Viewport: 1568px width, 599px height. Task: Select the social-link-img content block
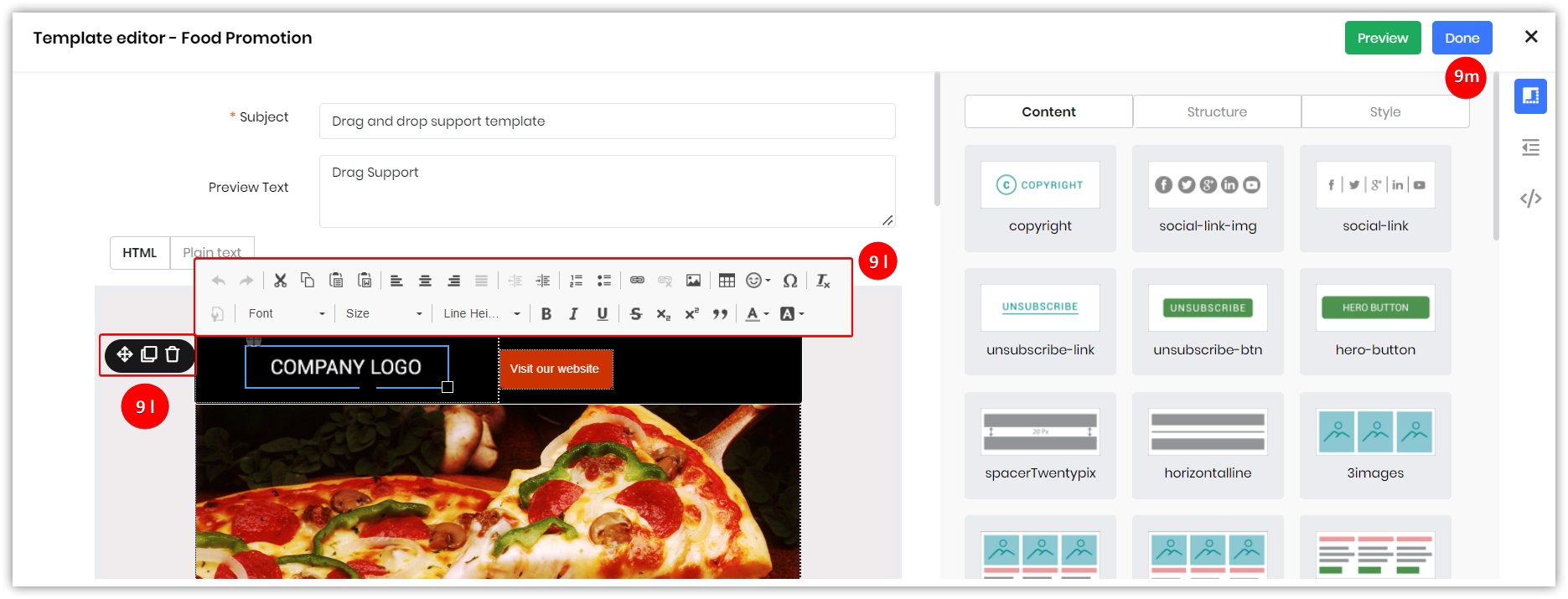point(1208,199)
